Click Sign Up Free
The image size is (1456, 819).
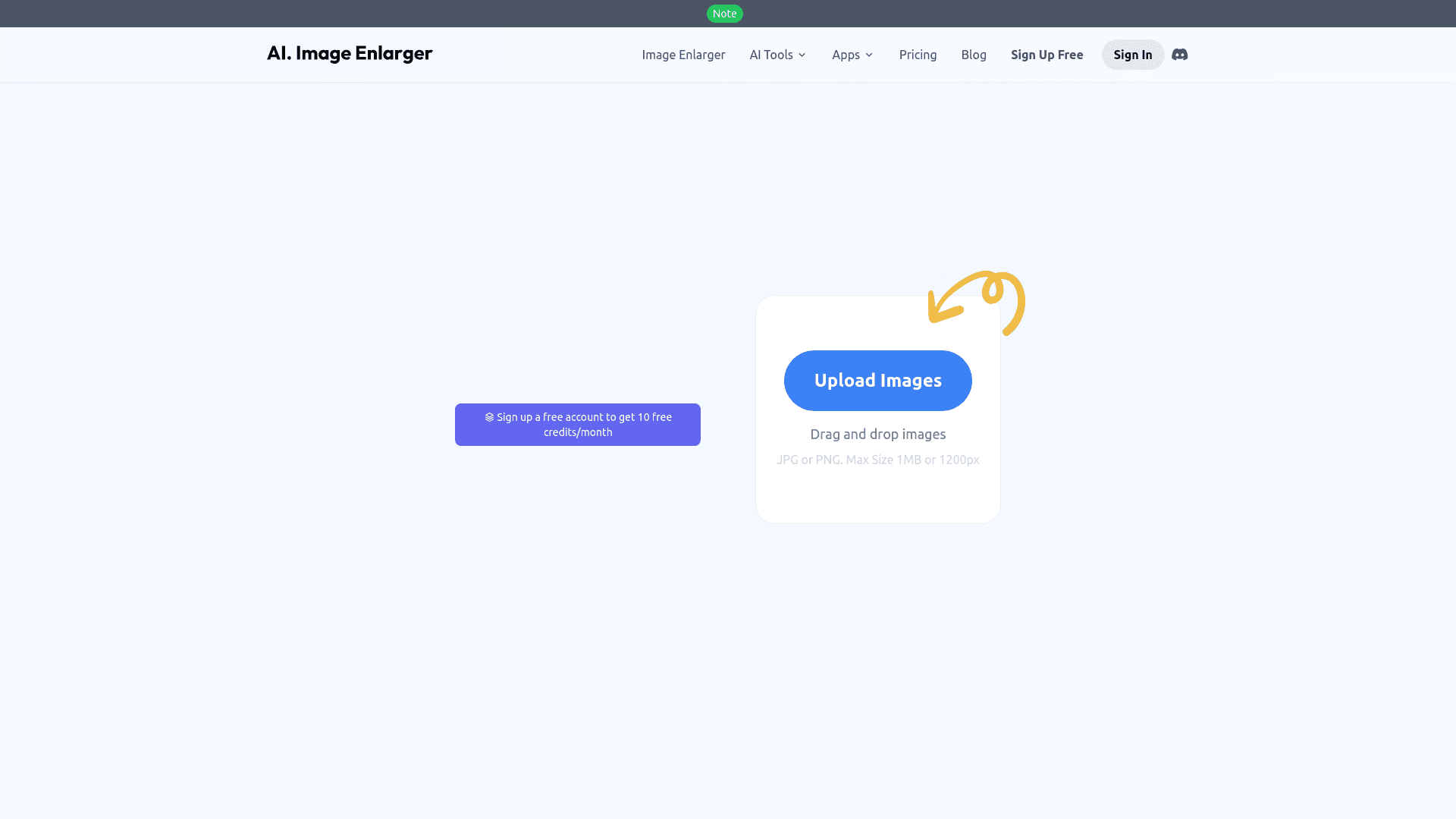tap(1046, 55)
